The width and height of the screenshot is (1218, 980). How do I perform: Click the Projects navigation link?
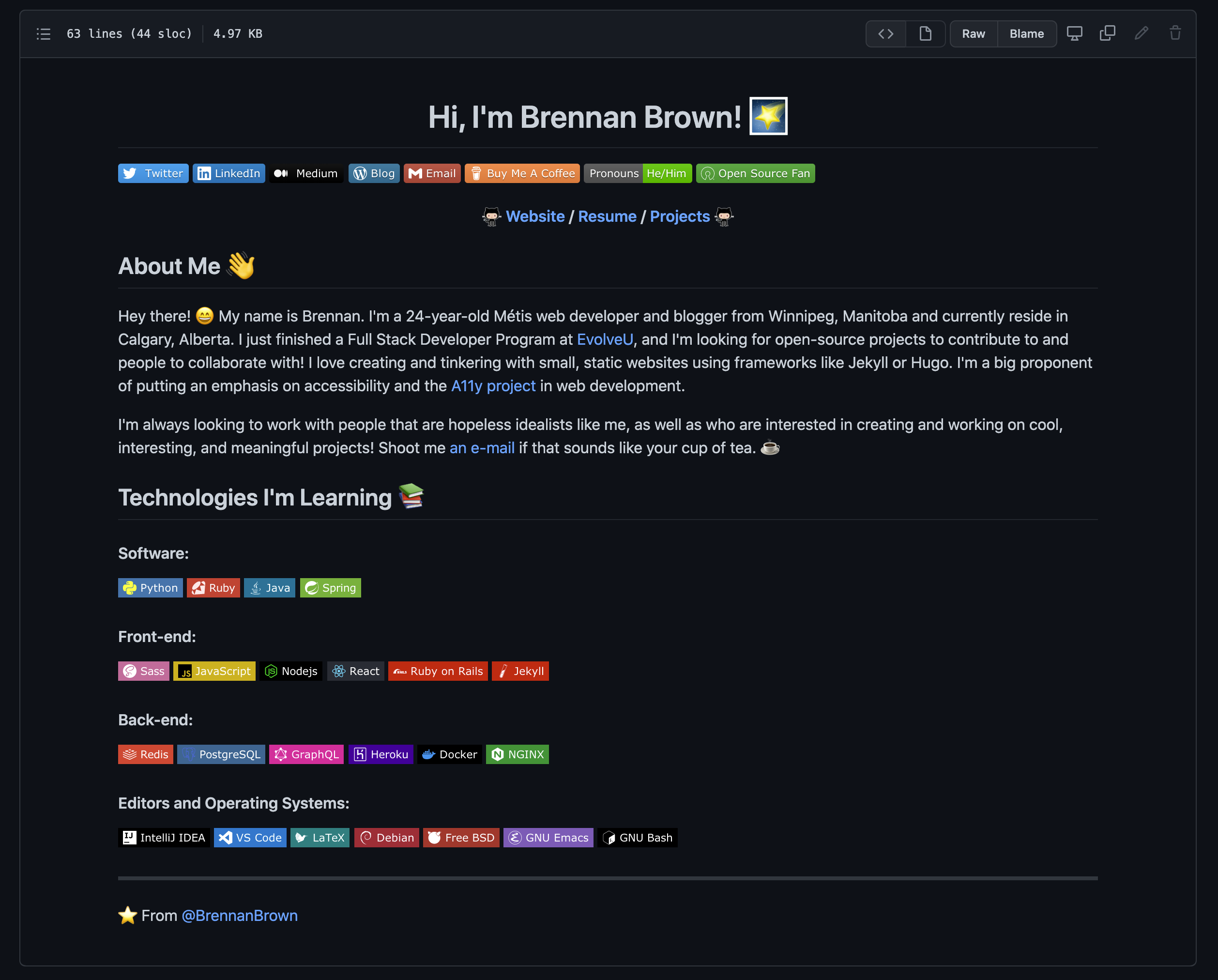pyautogui.click(x=679, y=216)
